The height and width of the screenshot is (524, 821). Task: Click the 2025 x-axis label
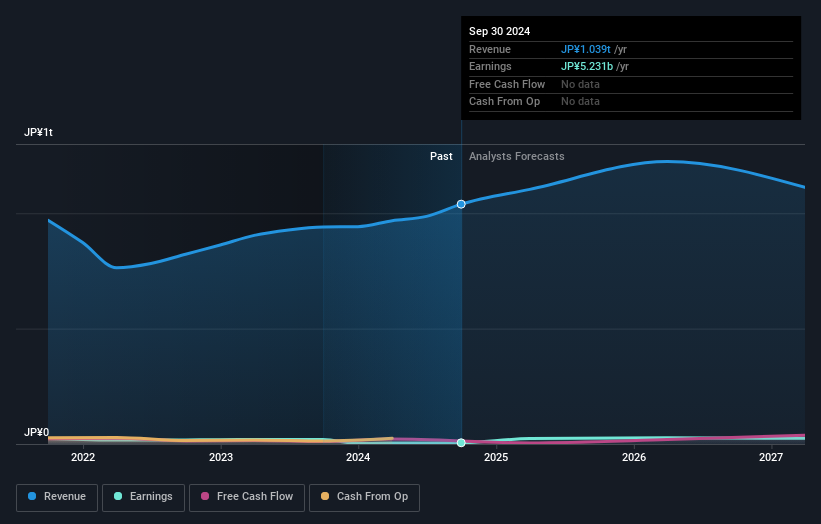click(496, 458)
